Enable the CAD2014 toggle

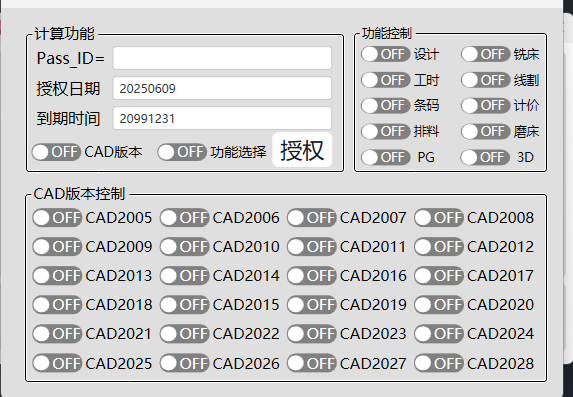(x=184, y=276)
